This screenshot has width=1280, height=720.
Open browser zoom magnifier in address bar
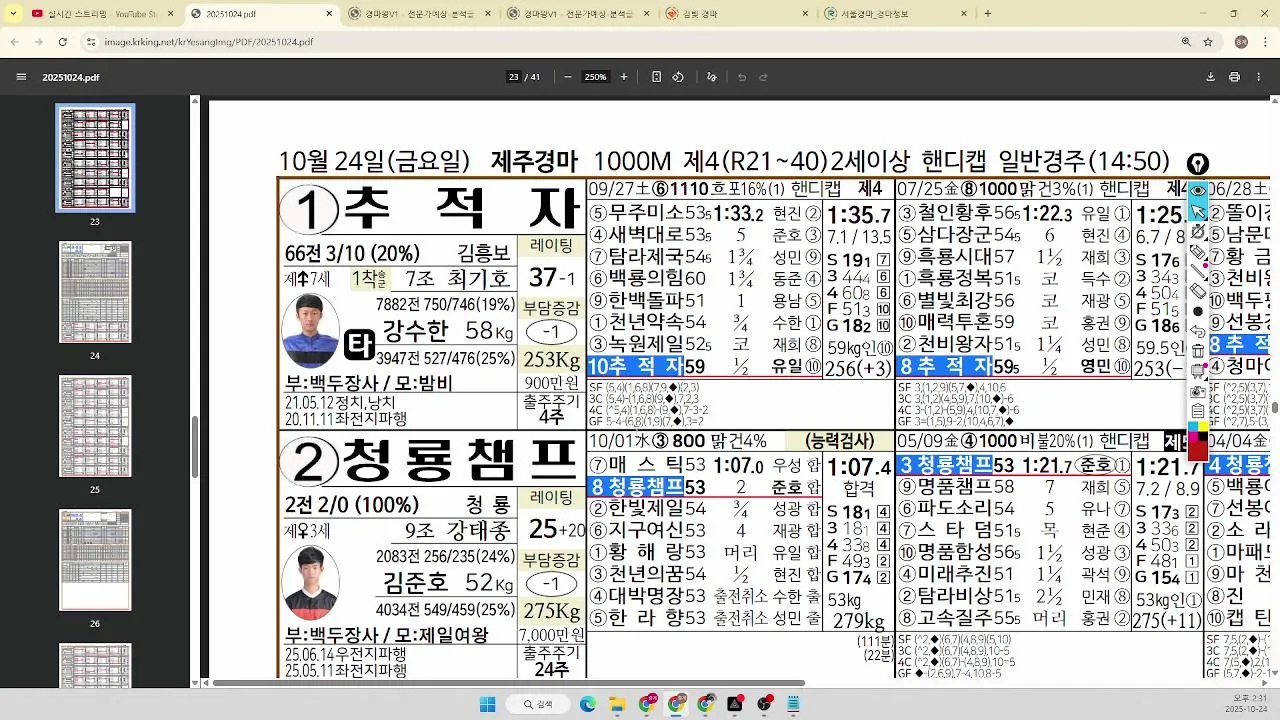[x=1186, y=42]
